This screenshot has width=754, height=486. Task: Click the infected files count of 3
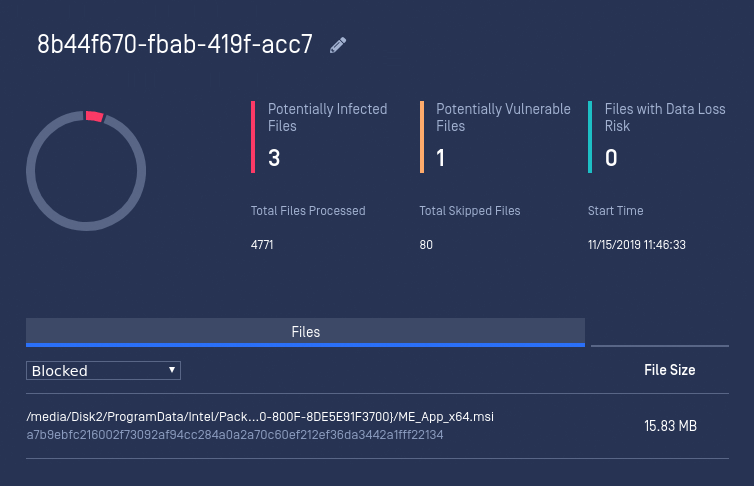(x=274, y=157)
